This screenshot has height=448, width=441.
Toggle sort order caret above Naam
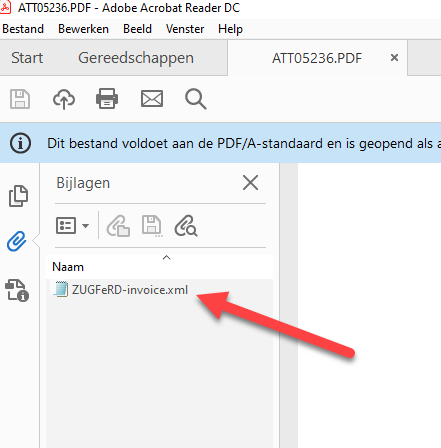click(166, 258)
